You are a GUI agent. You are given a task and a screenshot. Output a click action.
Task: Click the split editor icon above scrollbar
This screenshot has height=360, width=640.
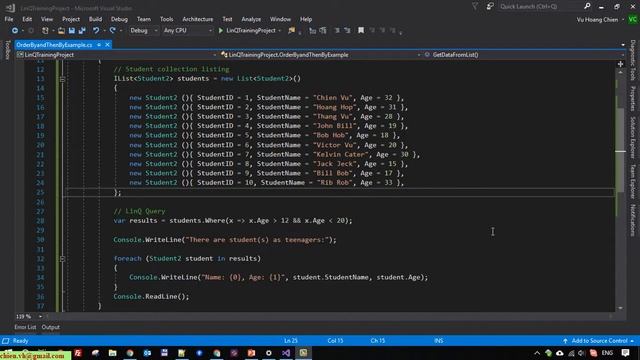(620, 64)
